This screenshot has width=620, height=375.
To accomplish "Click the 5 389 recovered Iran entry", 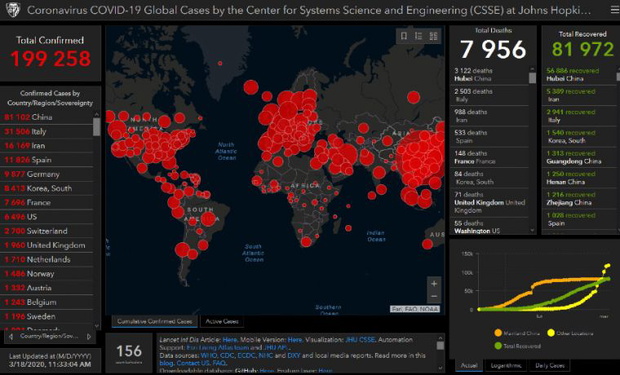I will pyautogui.click(x=579, y=95).
